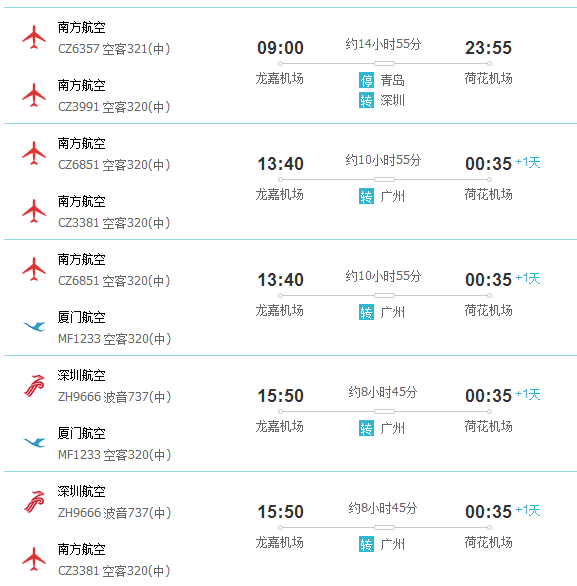Click the China Southern logo beside CZ3991
Screen dimensions: 577x586
coord(34,95)
